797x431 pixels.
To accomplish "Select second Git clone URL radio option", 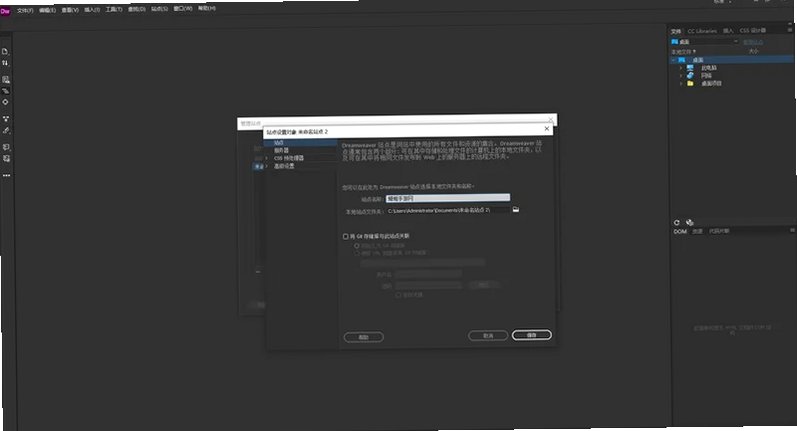I will [357, 253].
